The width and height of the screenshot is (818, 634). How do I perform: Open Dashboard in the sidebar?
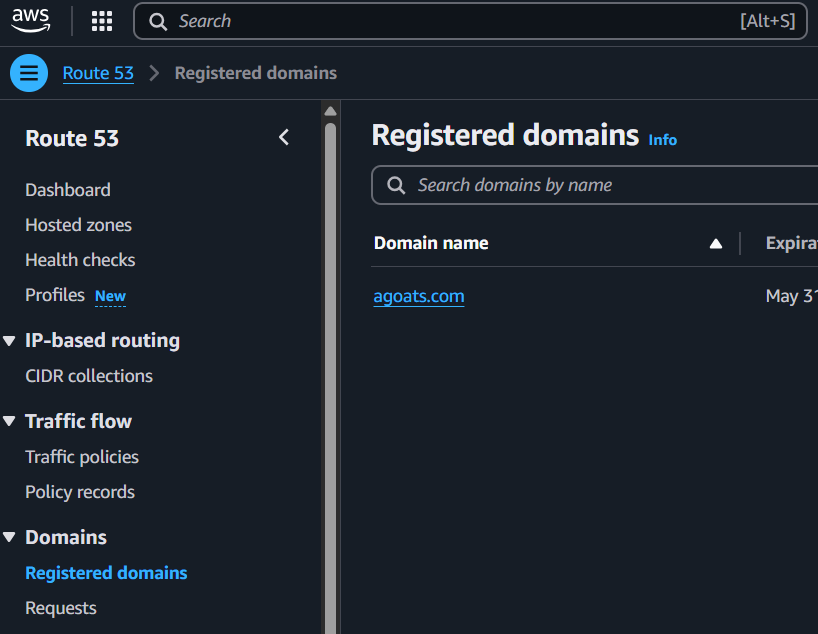pos(68,190)
